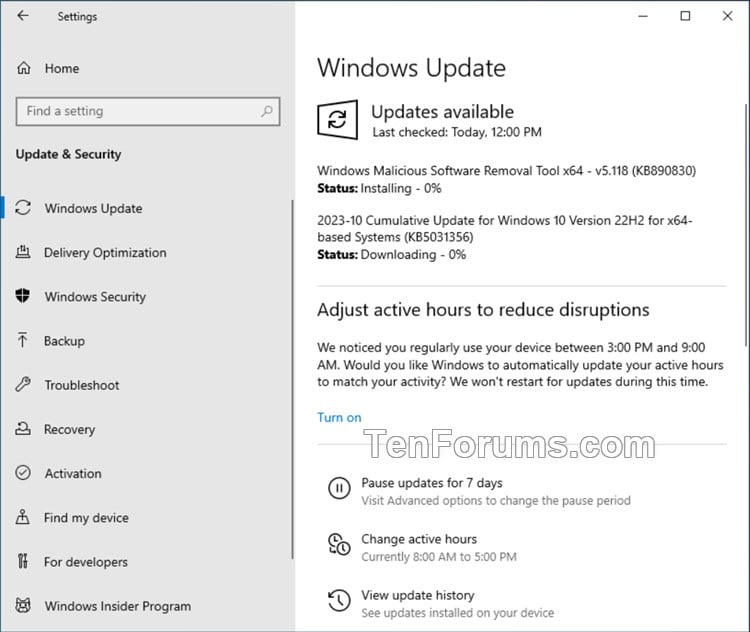Click Status: Downloading - 0% text
Screen dimensions: 750x632
391,255
